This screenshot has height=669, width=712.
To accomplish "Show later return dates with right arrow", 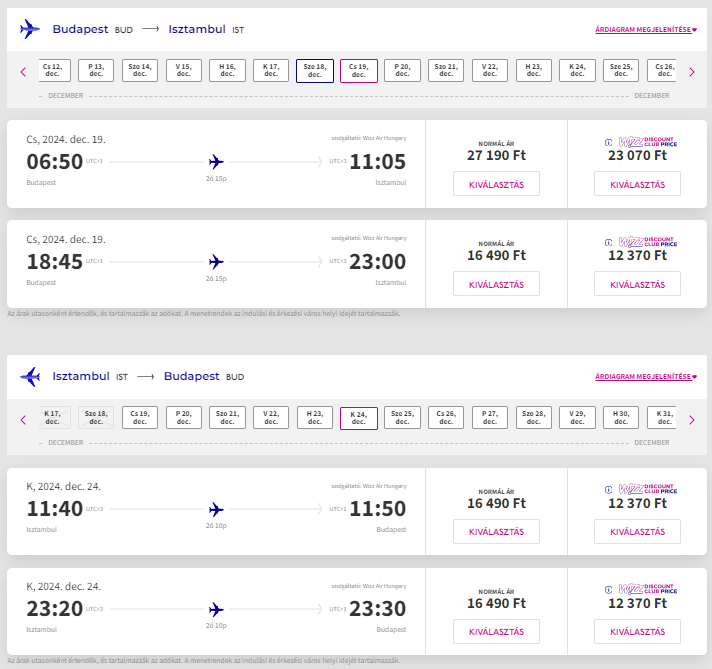I will coord(692,420).
